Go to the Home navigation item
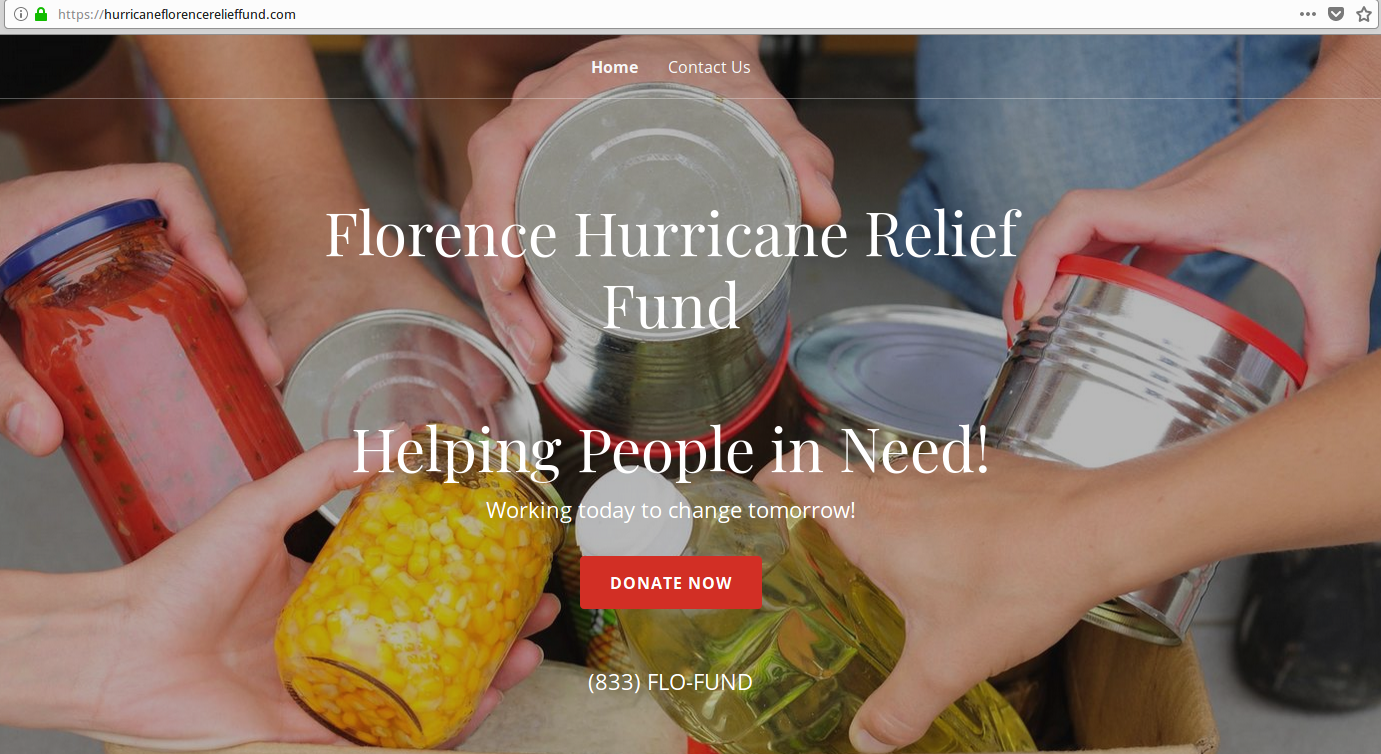Viewport: 1381px width, 754px height. pos(614,67)
